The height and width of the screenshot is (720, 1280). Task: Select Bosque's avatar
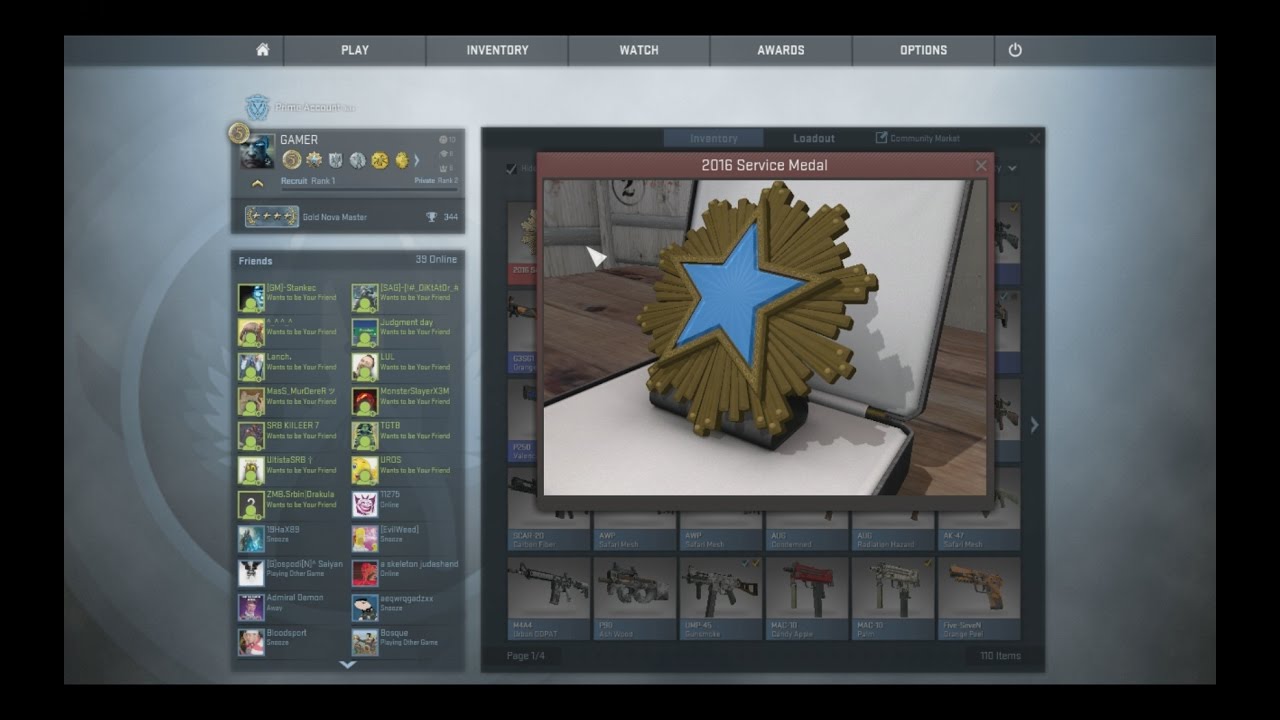click(x=365, y=642)
